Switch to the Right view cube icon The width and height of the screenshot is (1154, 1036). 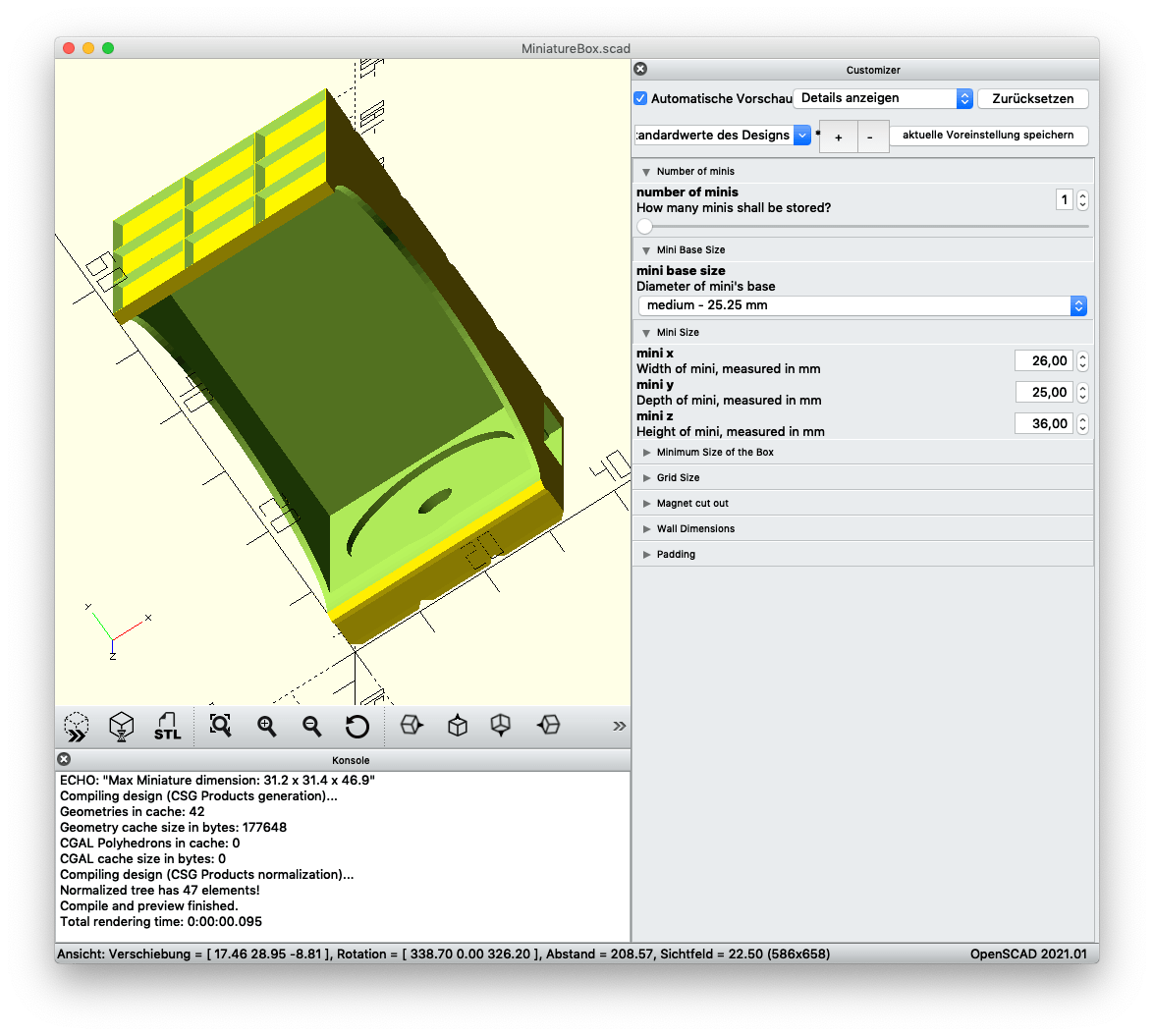[412, 725]
